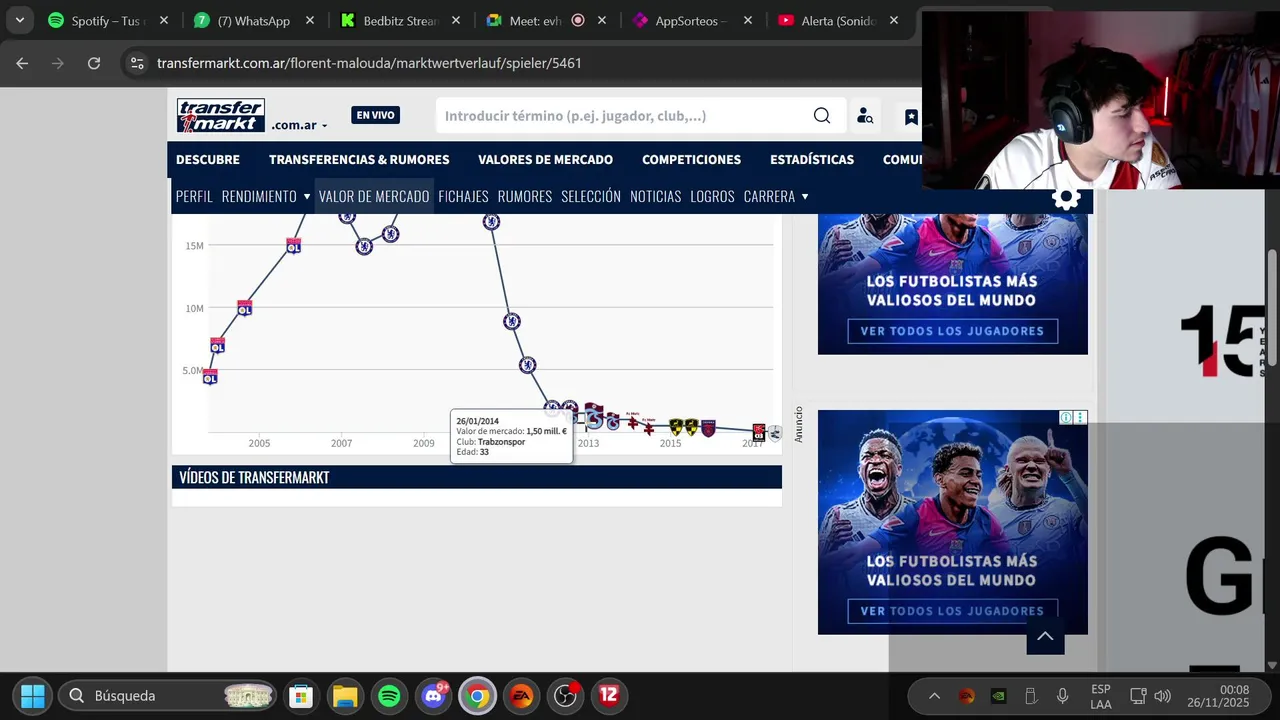Expand the CARRERA dropdown
The image size is (1280, 720).
pos(776,196)
